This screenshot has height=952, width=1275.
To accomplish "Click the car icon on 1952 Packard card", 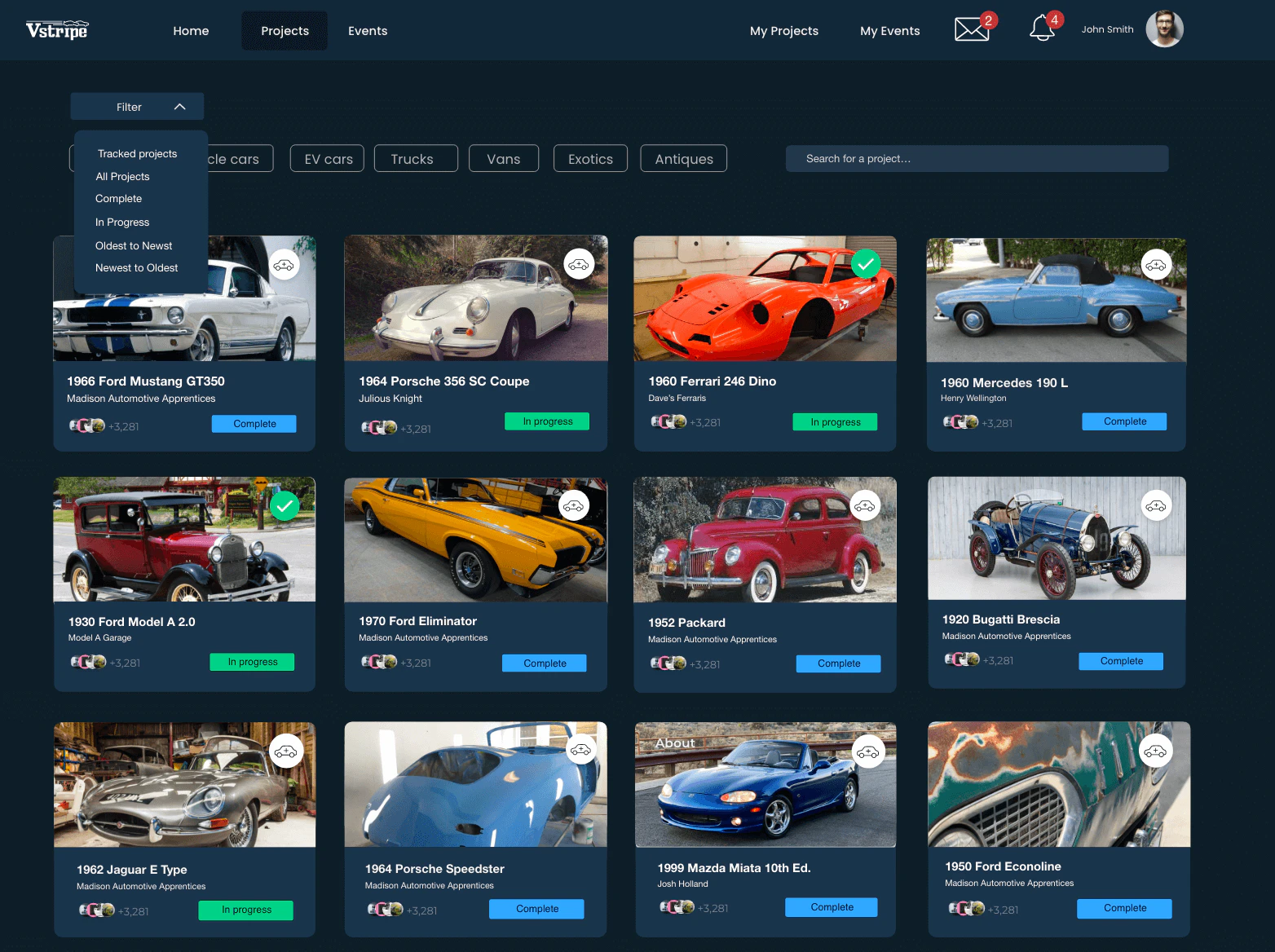I will click(865, 505).
